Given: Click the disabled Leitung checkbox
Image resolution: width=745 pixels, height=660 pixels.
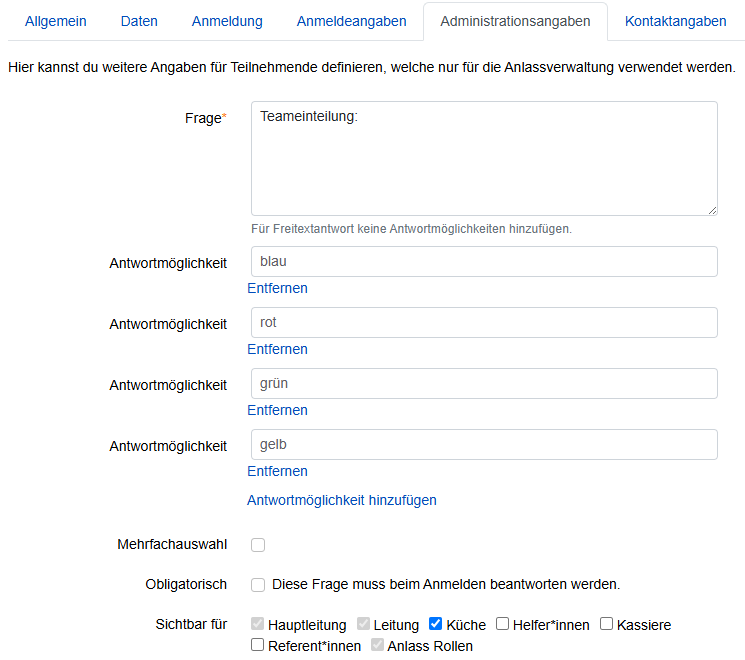Looking at the screenshot, I should [x=363, y=623].
